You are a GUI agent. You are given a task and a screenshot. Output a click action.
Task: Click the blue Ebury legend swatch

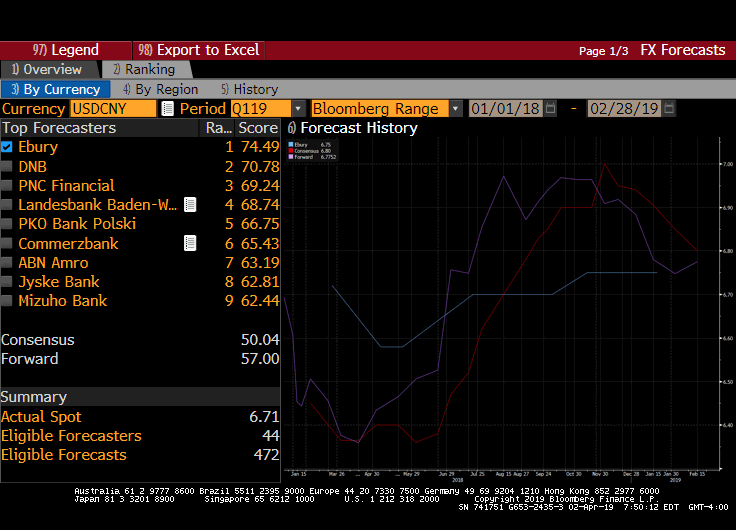pos(291,145)
